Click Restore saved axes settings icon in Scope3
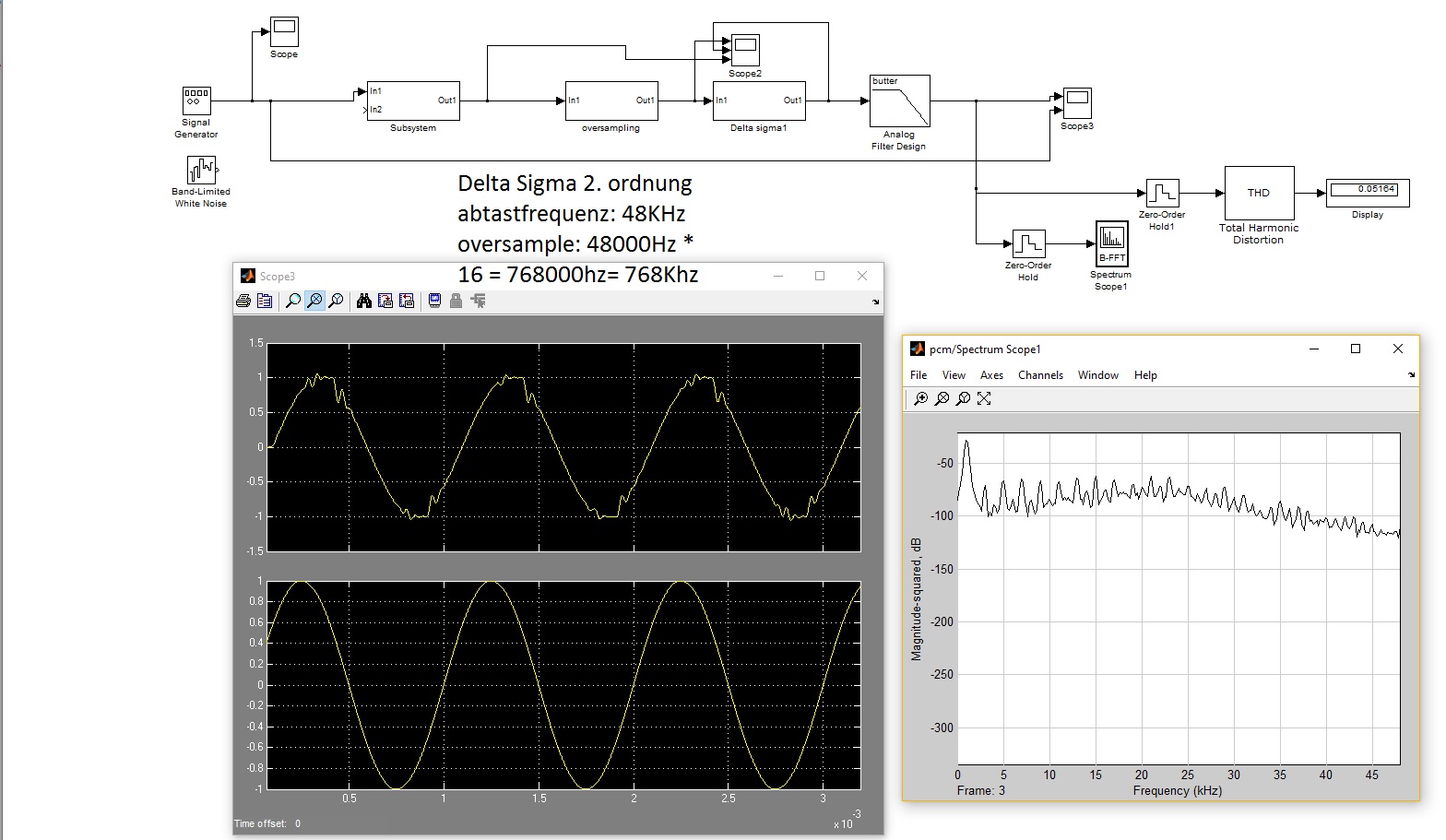 coord(407,301)
